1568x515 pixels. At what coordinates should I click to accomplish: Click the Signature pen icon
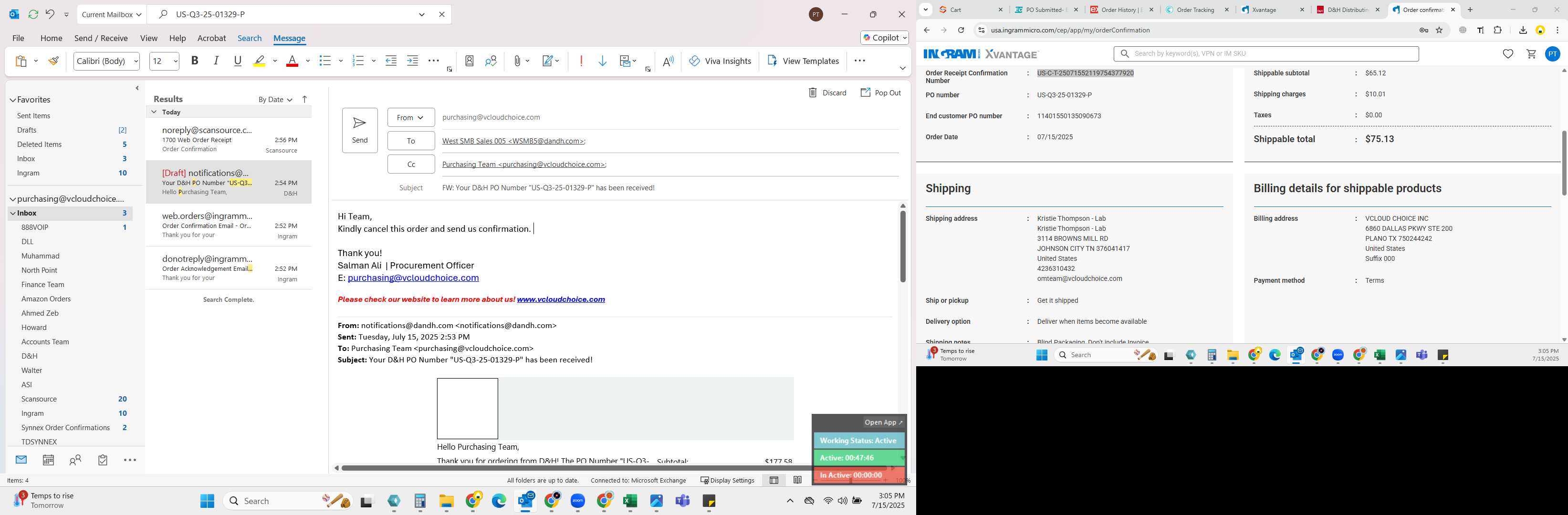[548, 61]
